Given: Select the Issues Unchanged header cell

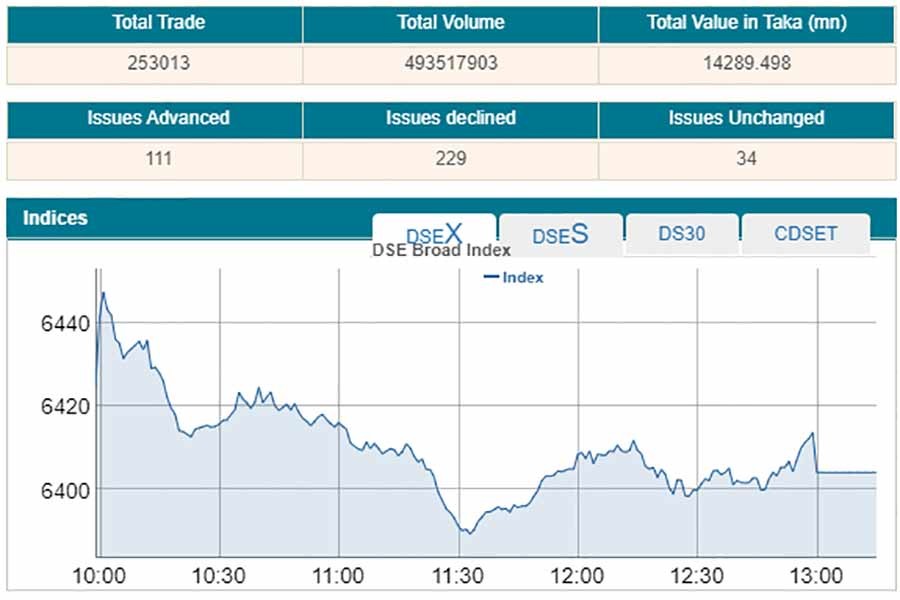Looking at the screenshot, I should [x=746, y=118].
